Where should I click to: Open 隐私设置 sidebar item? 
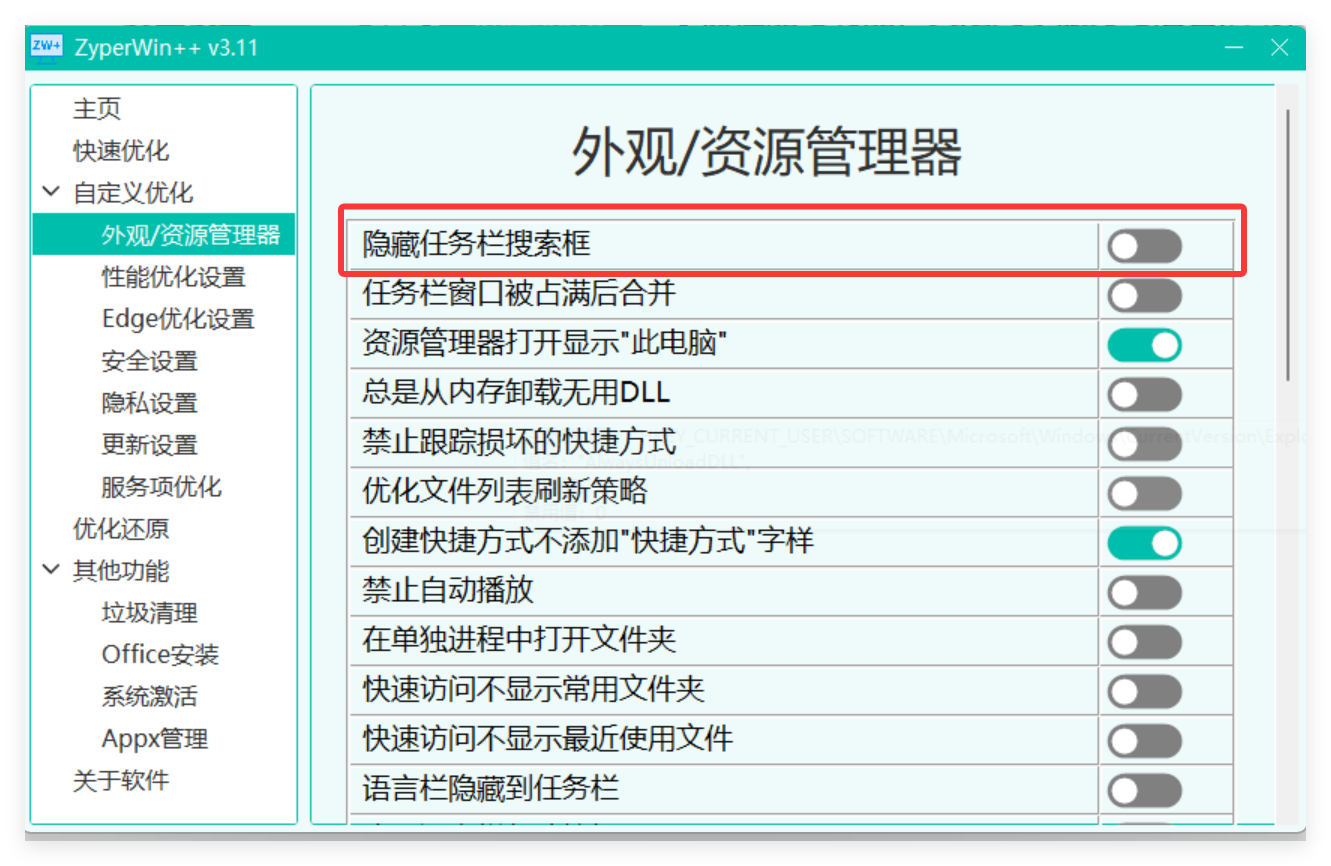149,403
